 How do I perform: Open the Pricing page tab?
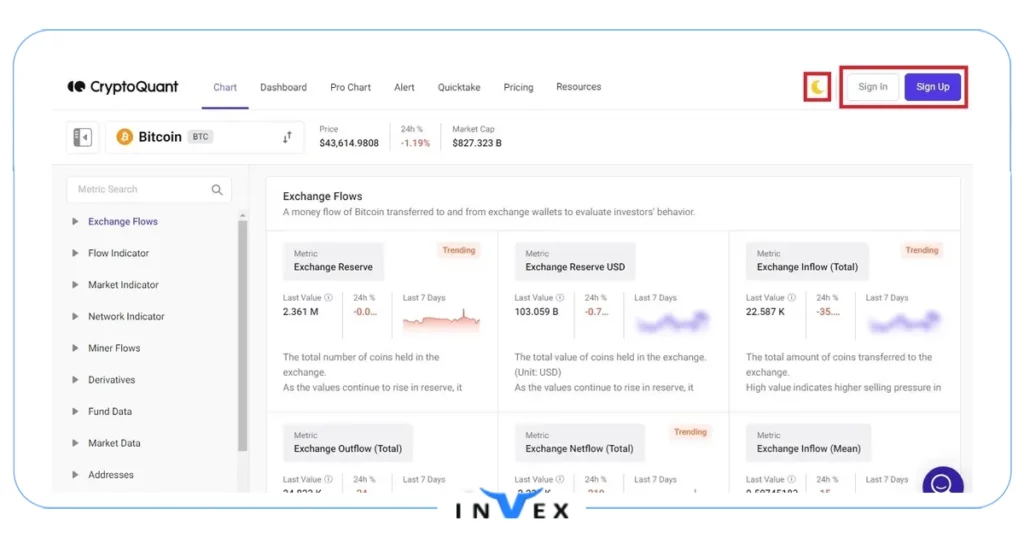(519, 87)
